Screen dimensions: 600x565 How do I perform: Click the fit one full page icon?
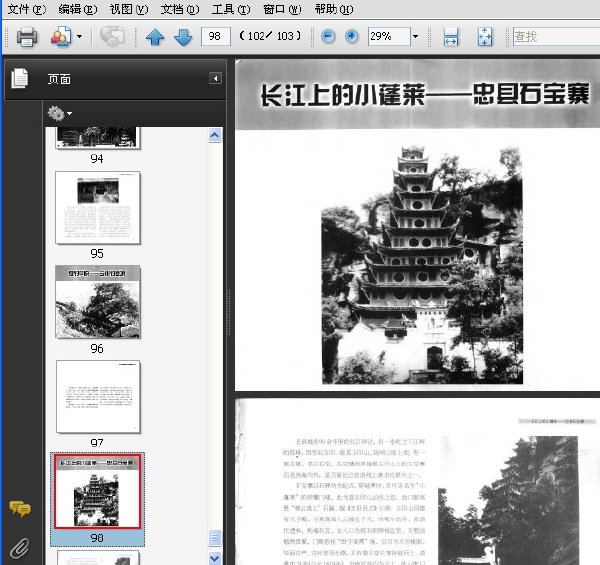click(485, 37)
